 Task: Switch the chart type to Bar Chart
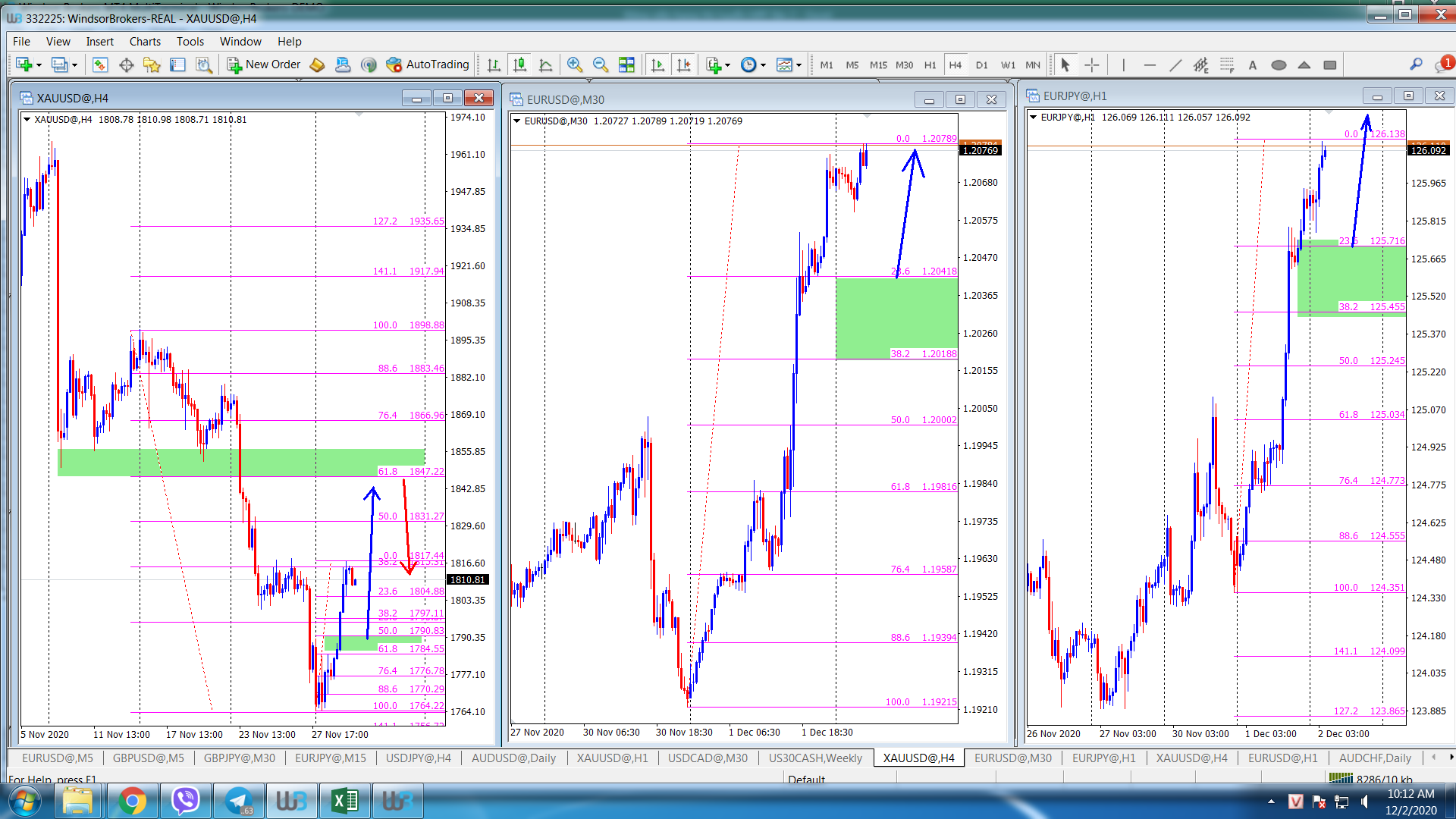[494, 65]
